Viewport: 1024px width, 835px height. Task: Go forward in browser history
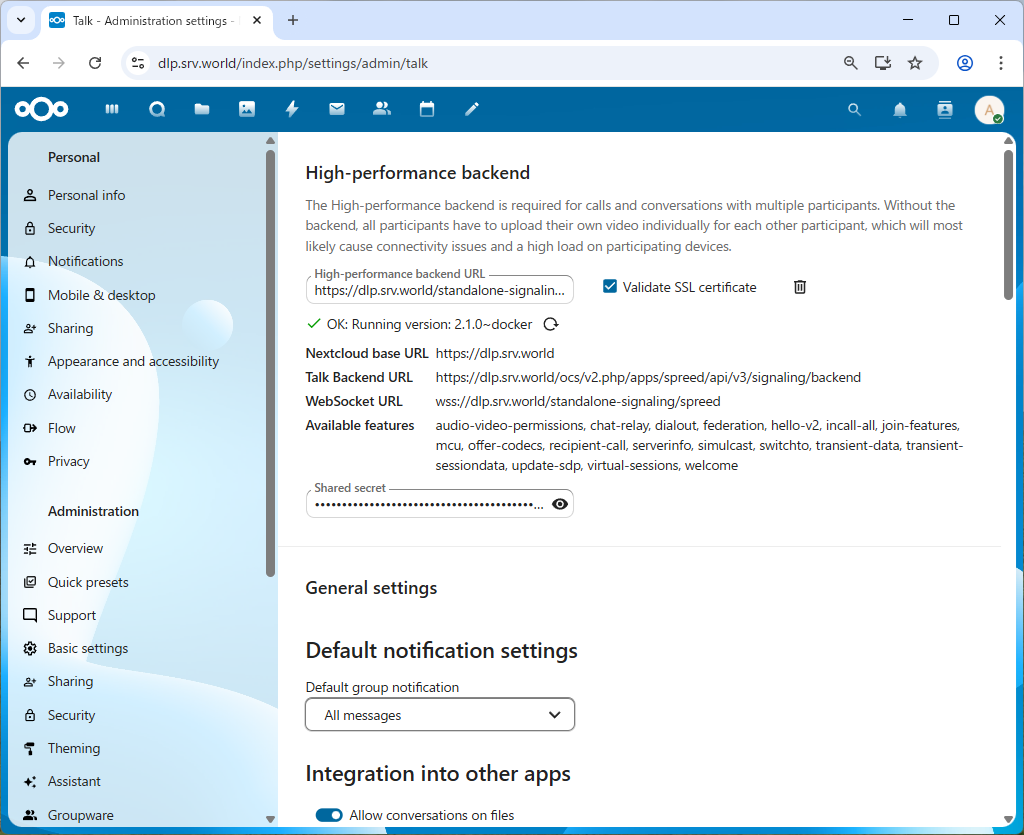(x=59, y=63)
